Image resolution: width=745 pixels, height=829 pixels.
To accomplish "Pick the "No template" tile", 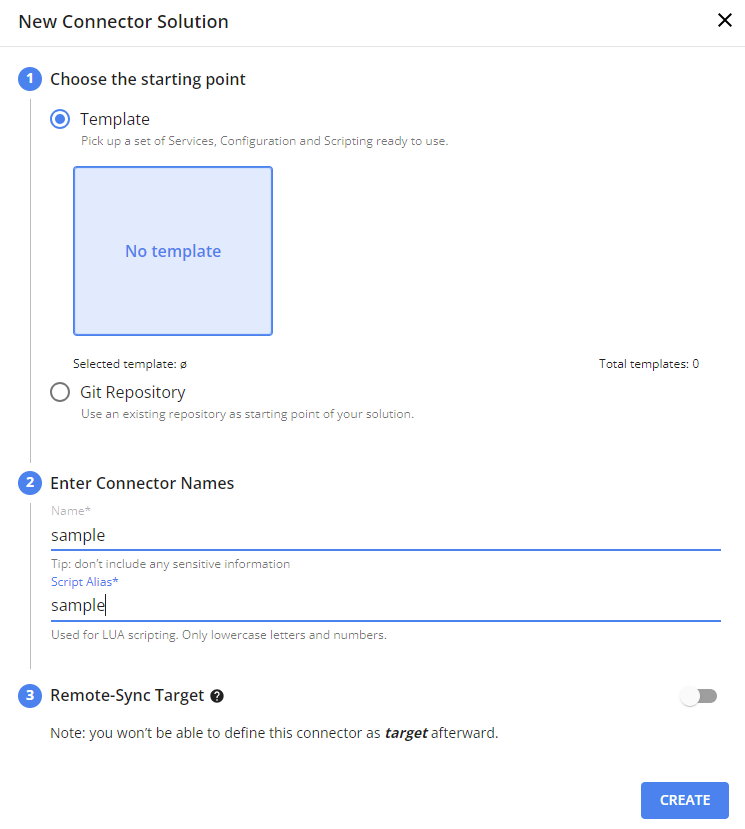I will [x=173, y=251].
